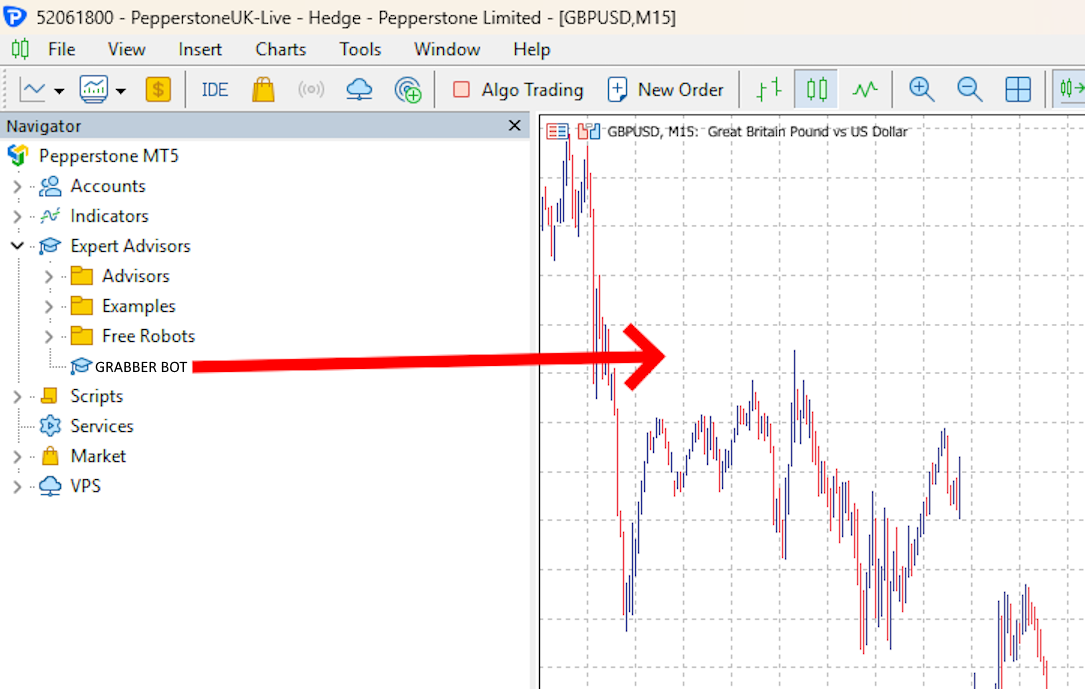The height and width of the screenshot is (689, 1085).
Task: Select GRABBER BOT expert advisor
Action: [140, 367]
